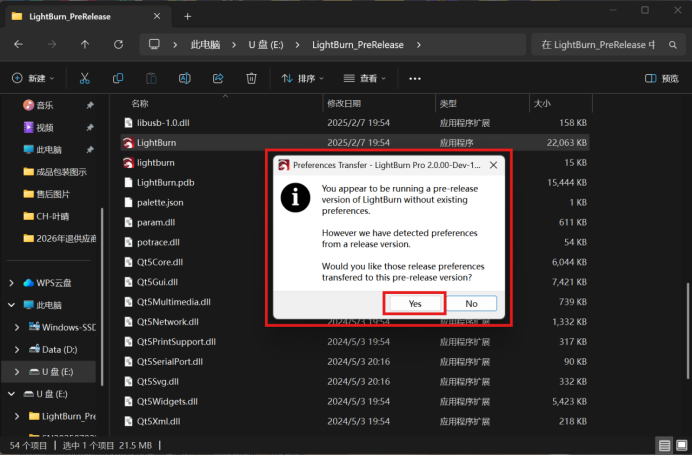Collapse the 此电脑 tree node

point(11,305)
